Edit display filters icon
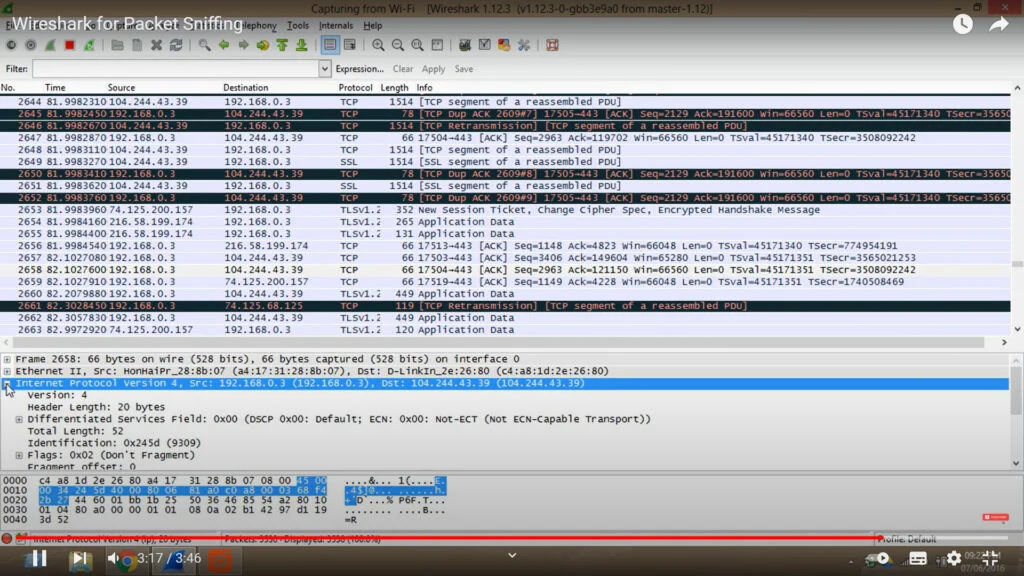 point(485,45)
